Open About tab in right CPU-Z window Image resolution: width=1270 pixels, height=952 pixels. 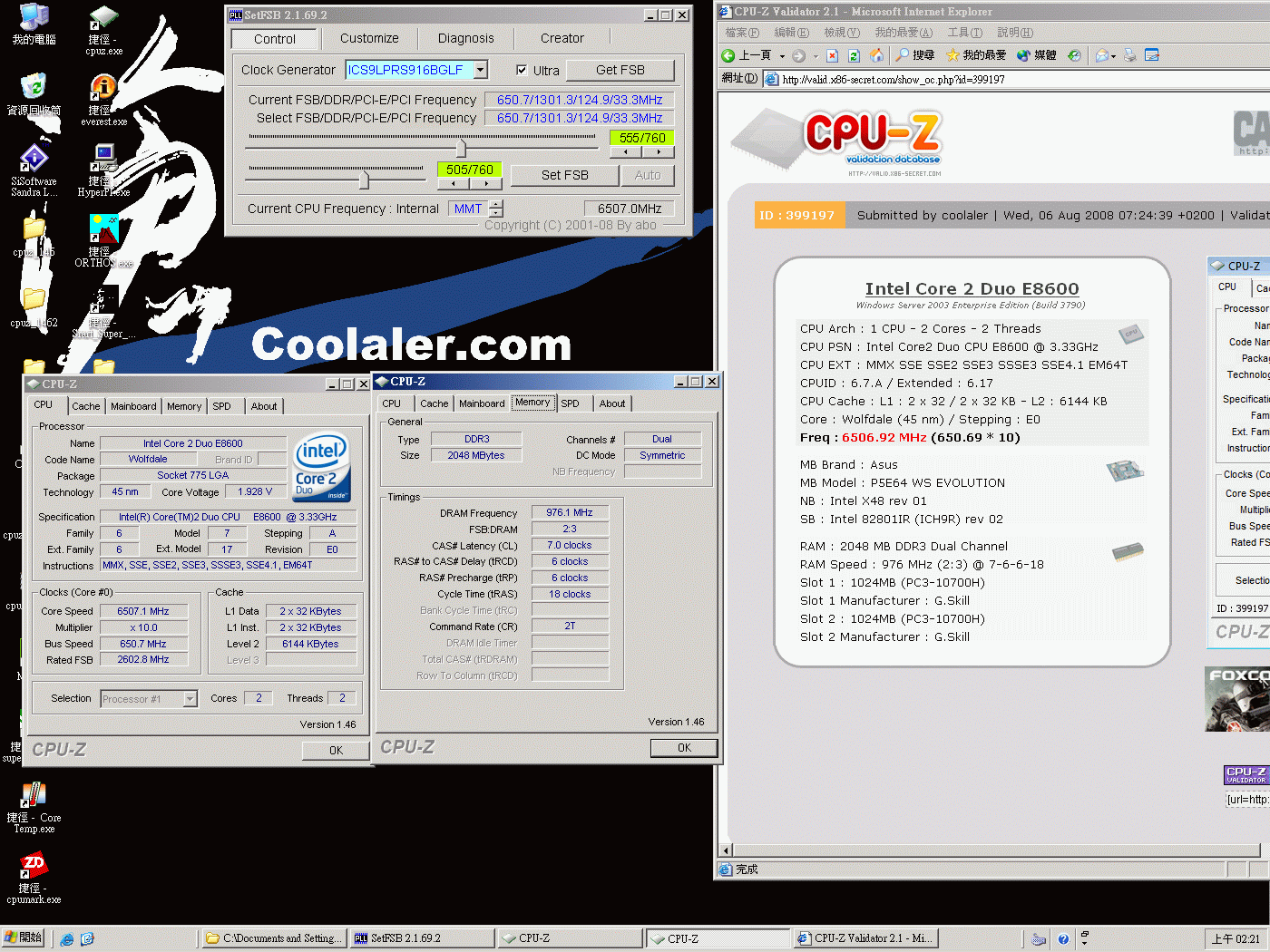[x=612, y=403]
